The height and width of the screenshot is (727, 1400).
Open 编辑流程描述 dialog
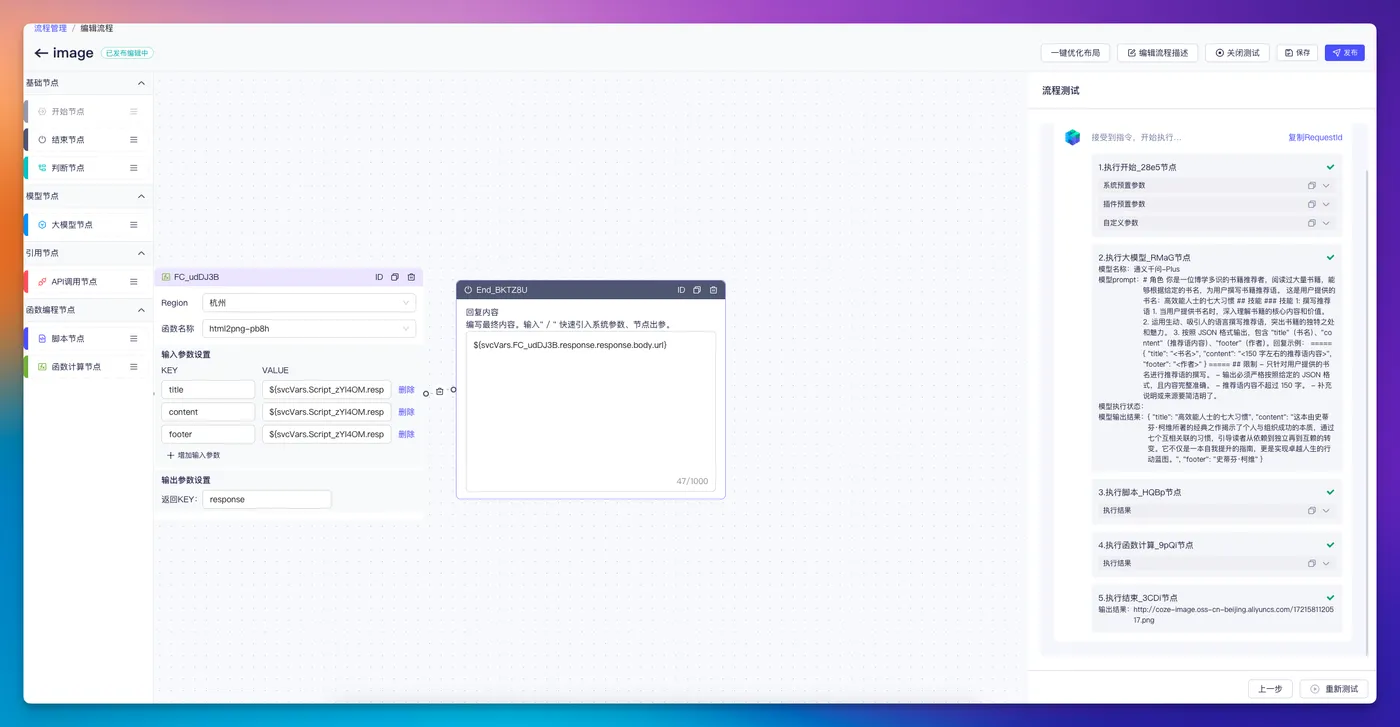(x=1157, y=53)
